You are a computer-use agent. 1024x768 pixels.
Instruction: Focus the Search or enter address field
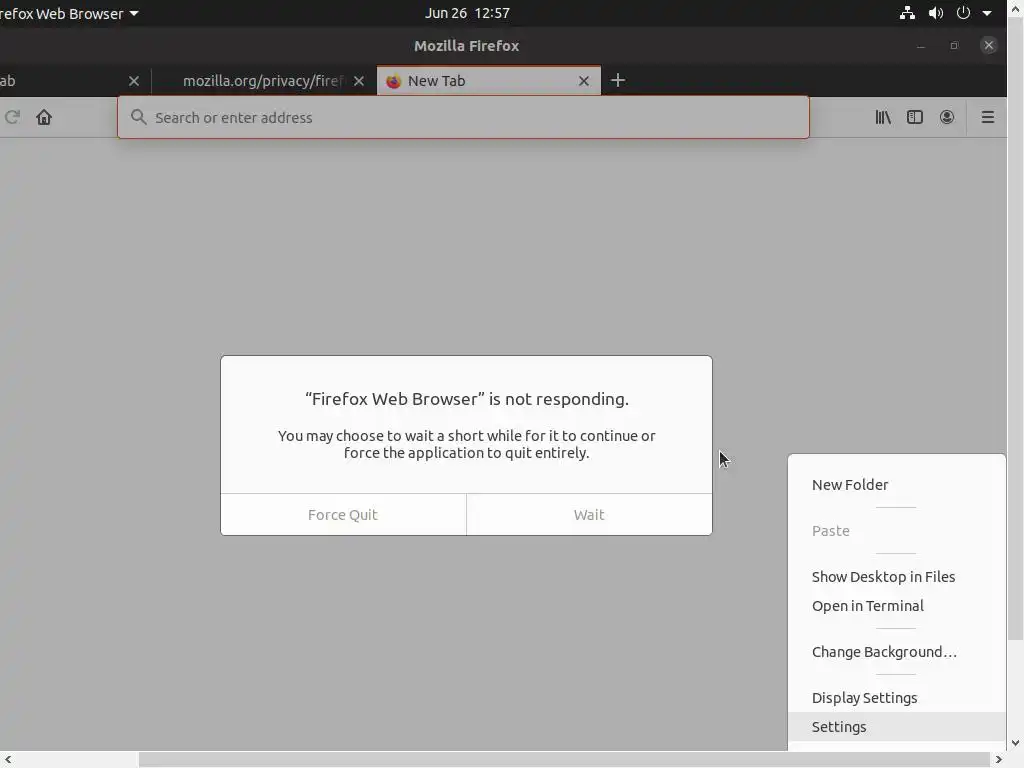(464, 118)
